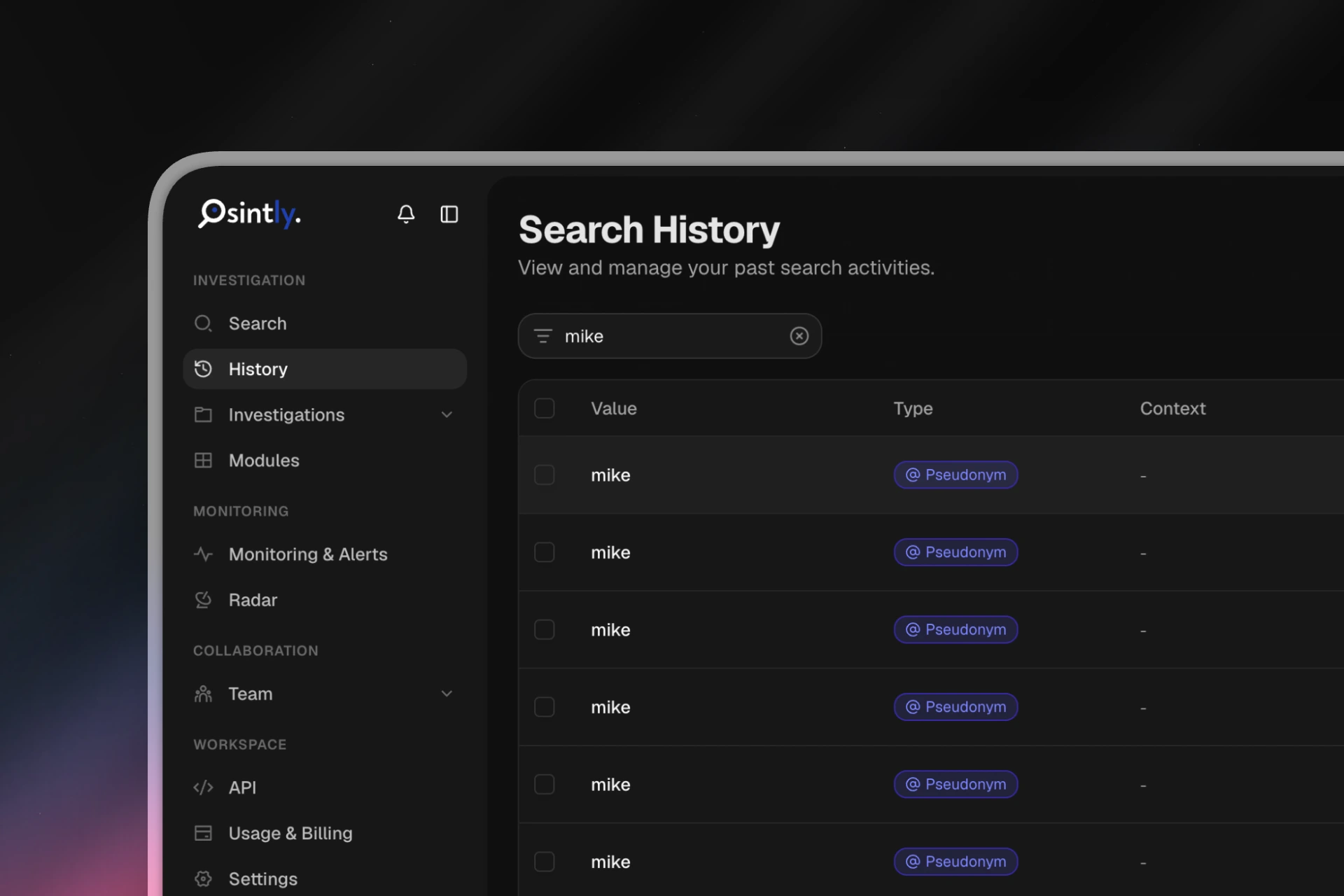Click the Value column header
Image resolution: width=1344 pixels, height=896 pixels.
click(614, 408)
